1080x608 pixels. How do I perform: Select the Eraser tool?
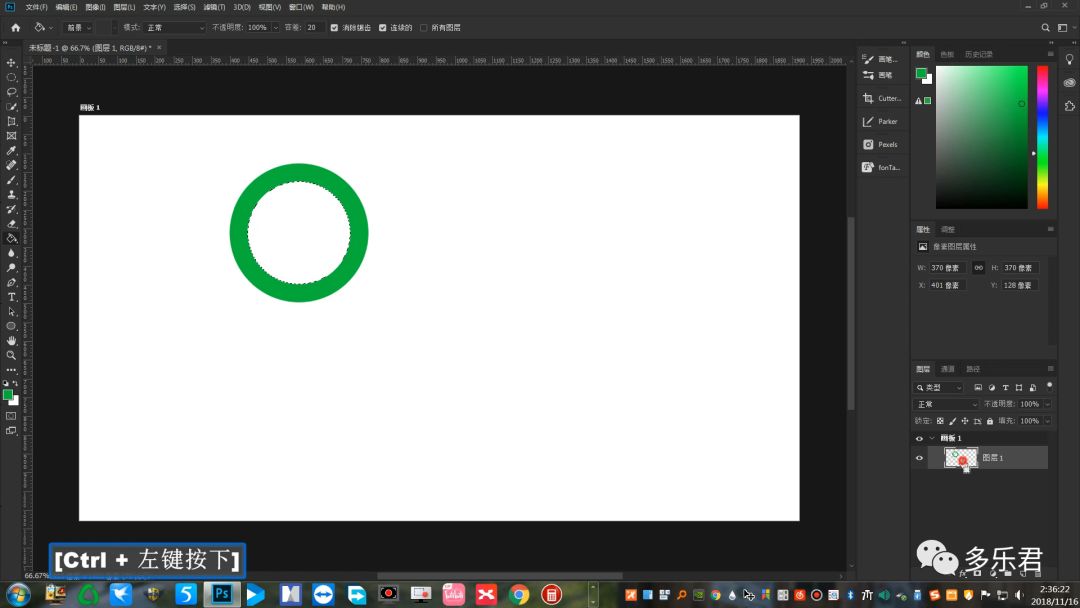[11, 223]
